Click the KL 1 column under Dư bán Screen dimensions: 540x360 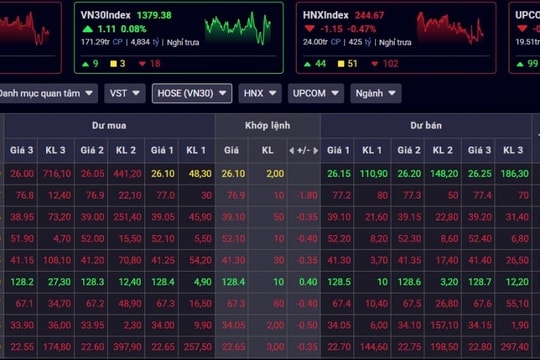click(372, 151)
